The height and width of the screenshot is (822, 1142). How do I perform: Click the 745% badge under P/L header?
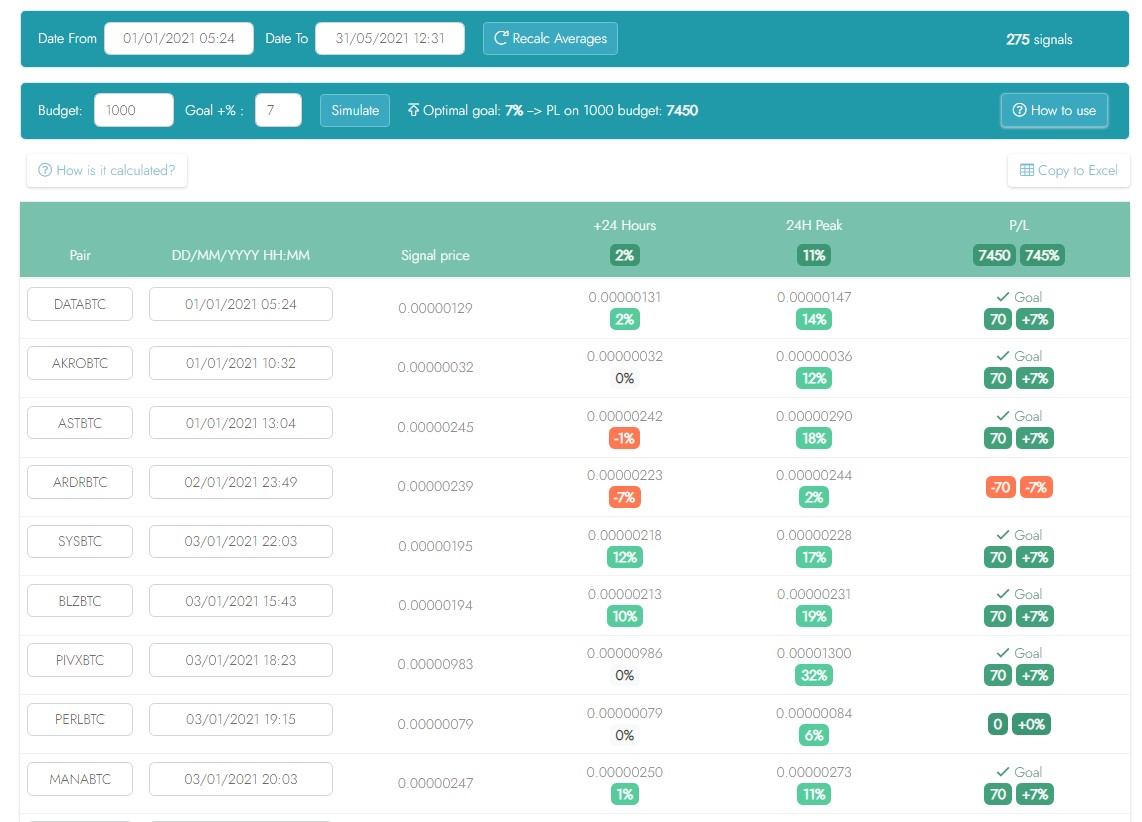point(1042,256)
